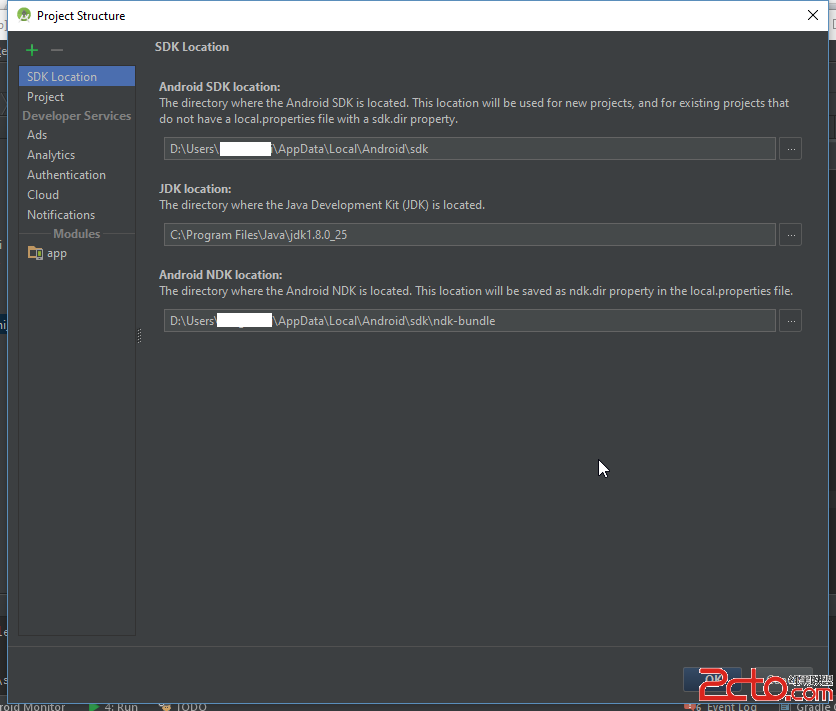Click the Android NDK location path field

tap(469, 321)
